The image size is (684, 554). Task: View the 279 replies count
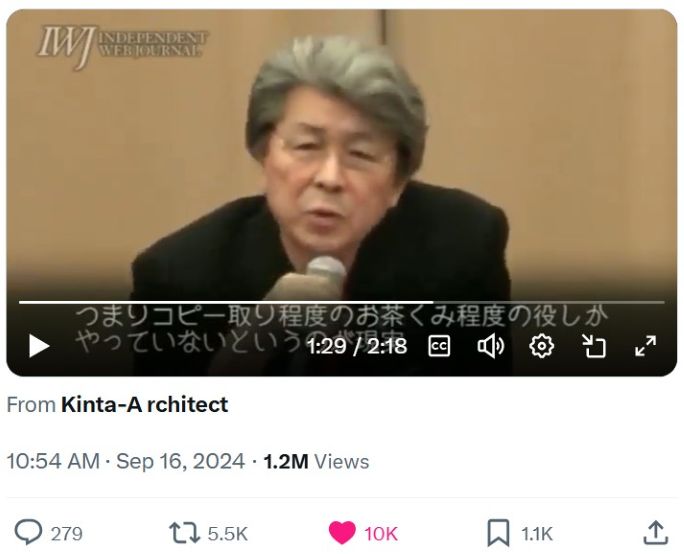click(x=67, y=533)
